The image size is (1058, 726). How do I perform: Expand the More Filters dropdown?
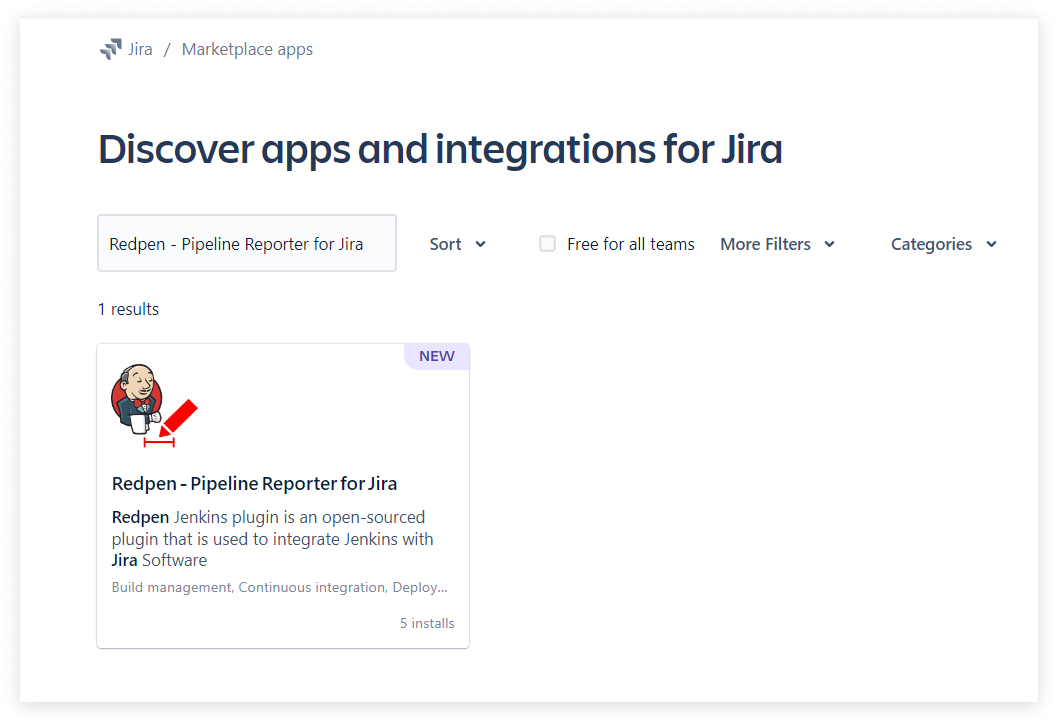click(777, 244)
